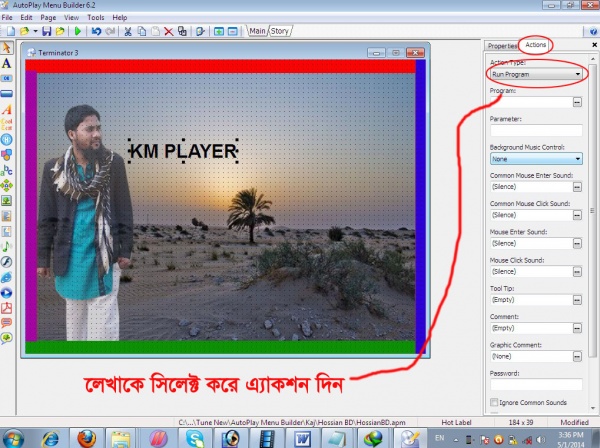The height and width of the screenshot is (448, 600).
Task: Select the arrow pointer tool
Action: 7,48
